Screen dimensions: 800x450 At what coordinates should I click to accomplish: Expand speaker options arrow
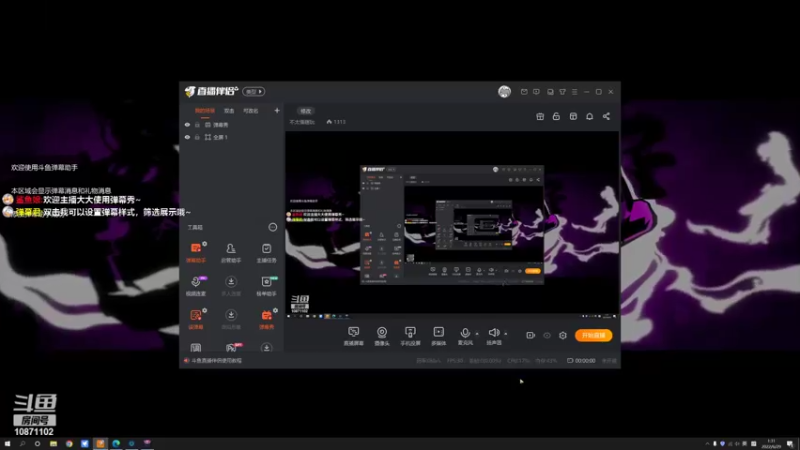click(506, 334)
